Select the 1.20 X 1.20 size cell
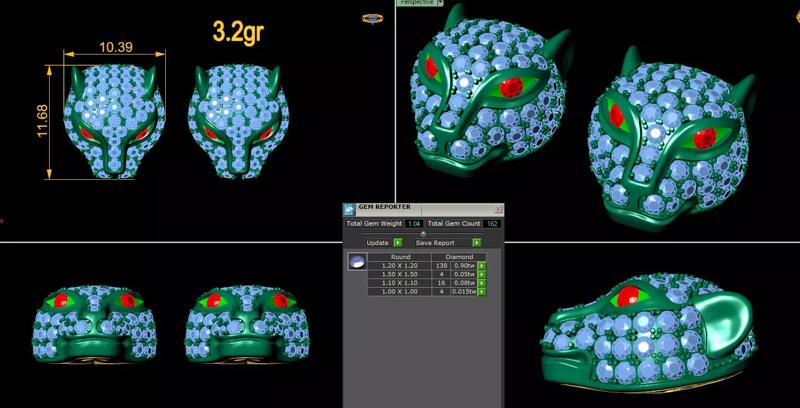 pyautogui.click(x=401, y=266)
